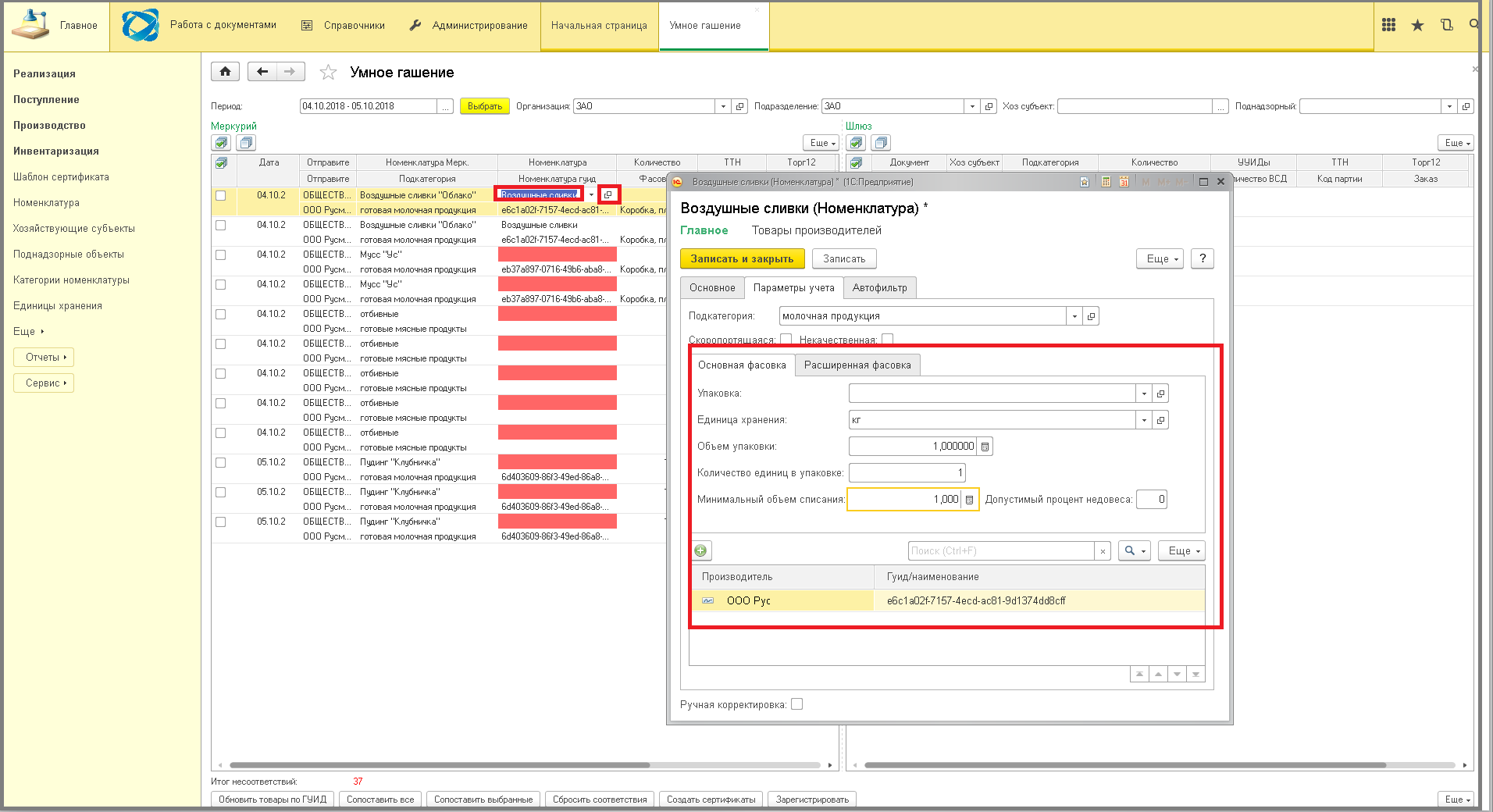Click the green add producer icon
1493x812 pixels.
pos(701,550)
